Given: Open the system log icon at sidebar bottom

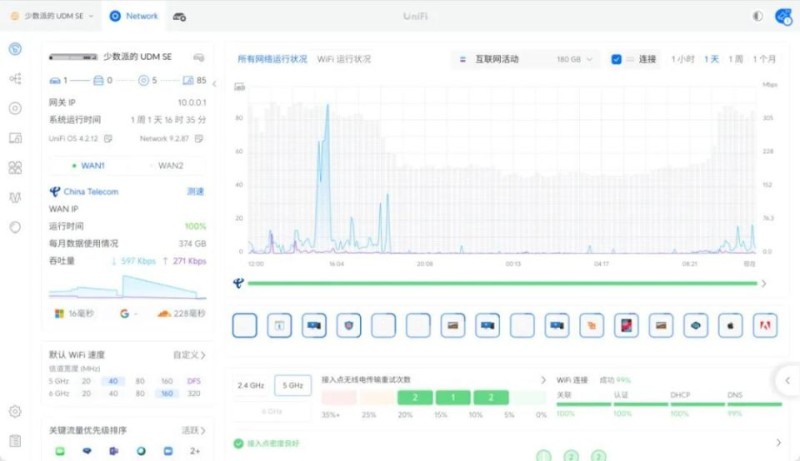Looking at the screenshot, I should click(15, 440).
